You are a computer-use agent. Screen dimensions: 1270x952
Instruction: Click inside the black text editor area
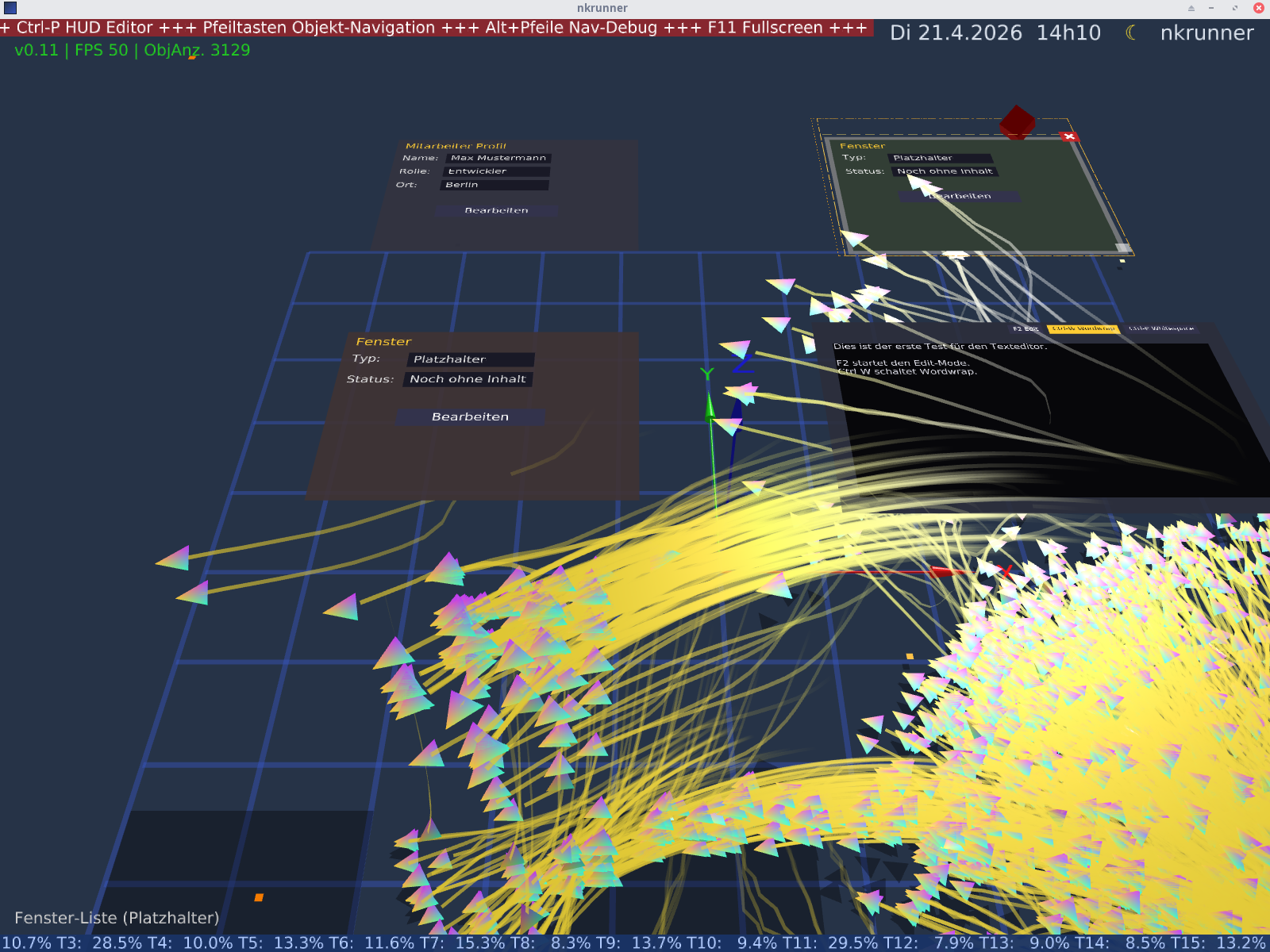1032,428
